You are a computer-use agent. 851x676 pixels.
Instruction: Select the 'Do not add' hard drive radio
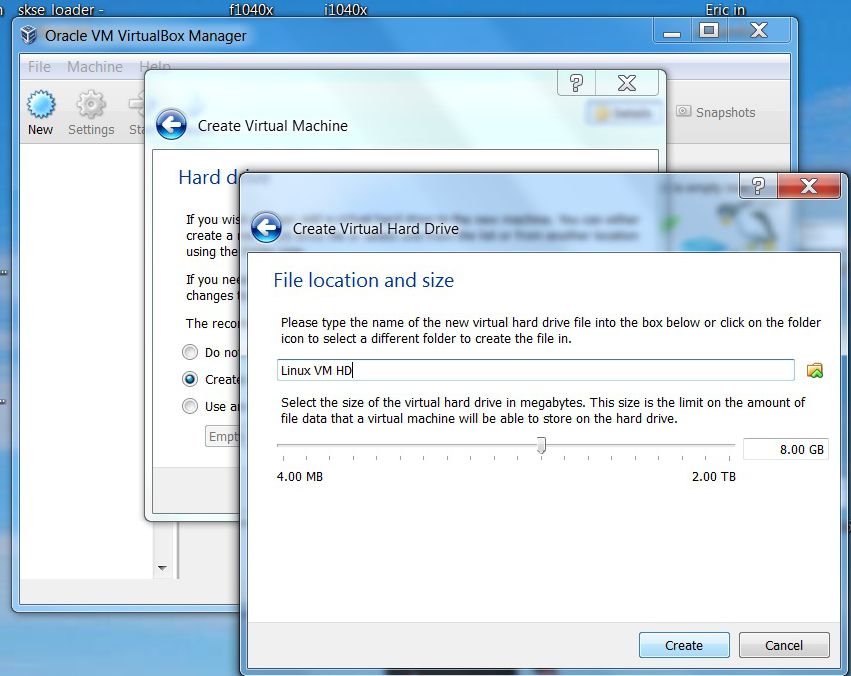(x=190, y=352)
